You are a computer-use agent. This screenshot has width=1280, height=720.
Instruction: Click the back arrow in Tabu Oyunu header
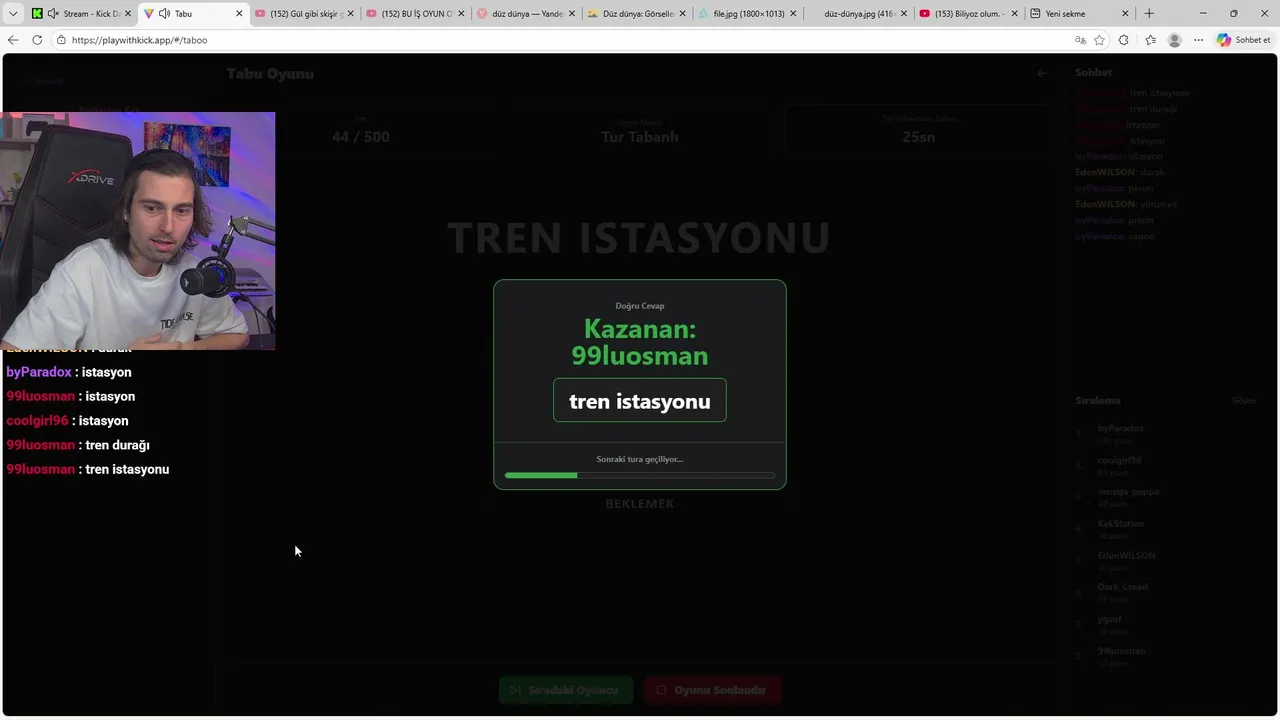(1041, 73)
